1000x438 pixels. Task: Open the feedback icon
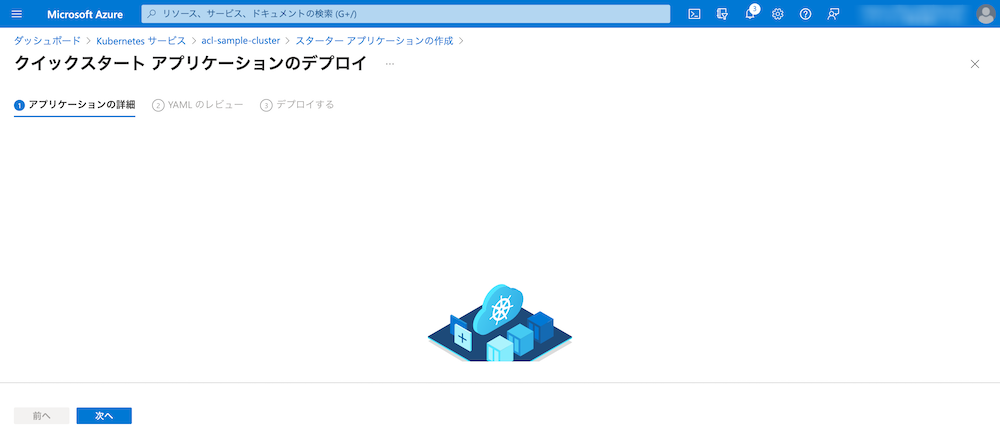(x=833, y=14)
